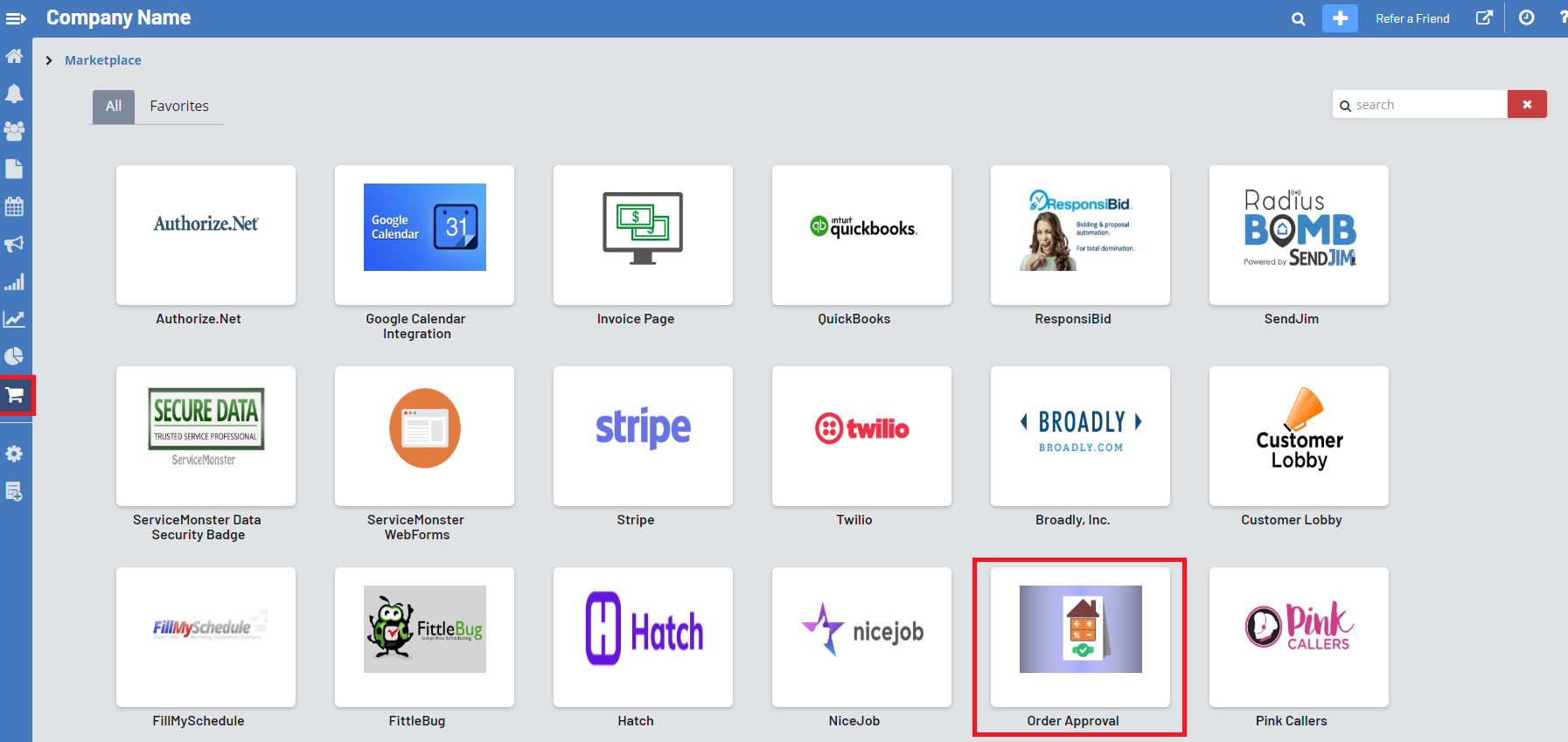Viewport: 1568px width, 742px height.
Task: Open the Stripe integration tile
Action: pos(643,436)
